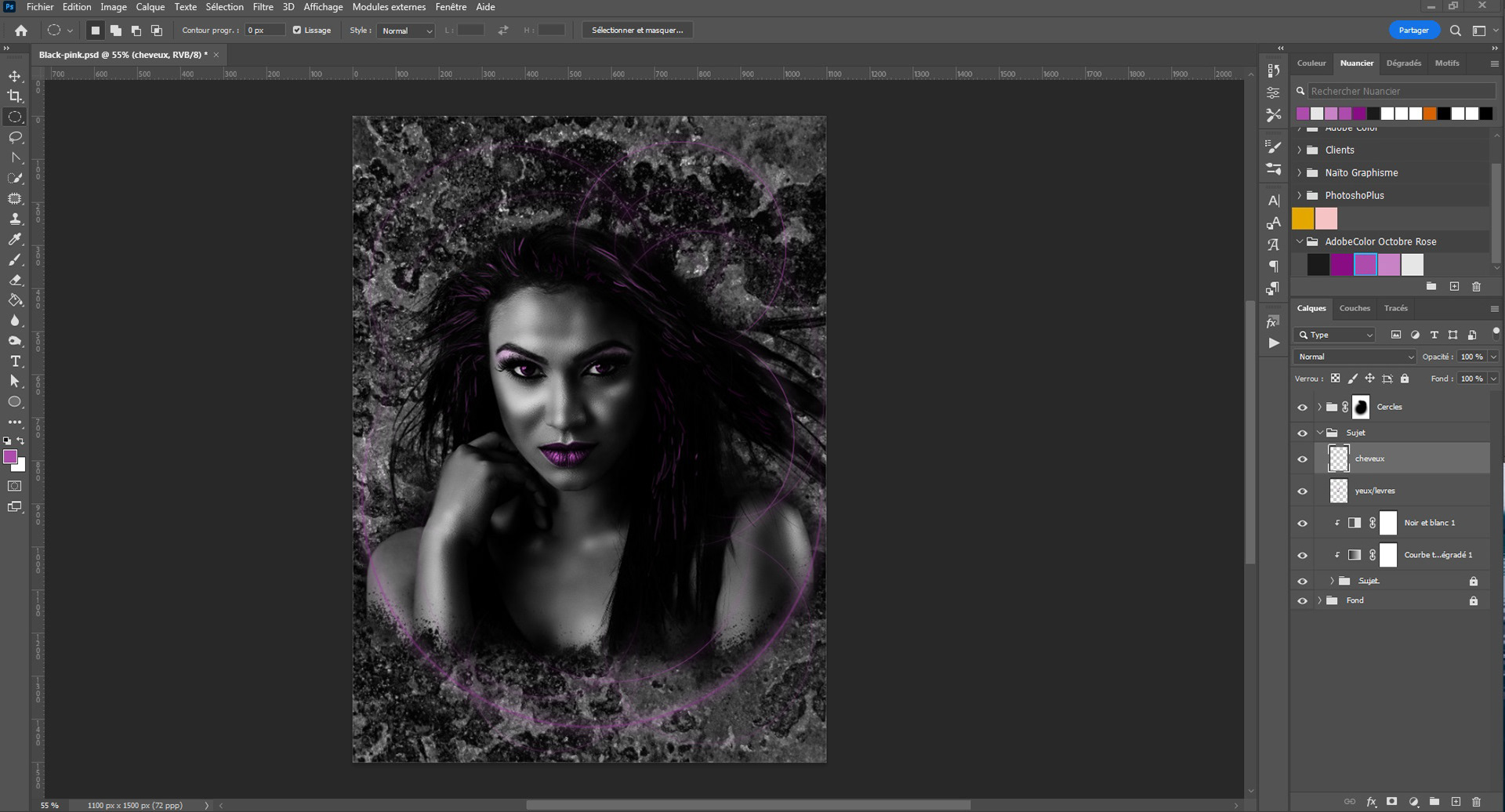The image size is (1505, 812).
Task: Lock all with the padlock in Verrou row
Action: (x=1405, y=379)
